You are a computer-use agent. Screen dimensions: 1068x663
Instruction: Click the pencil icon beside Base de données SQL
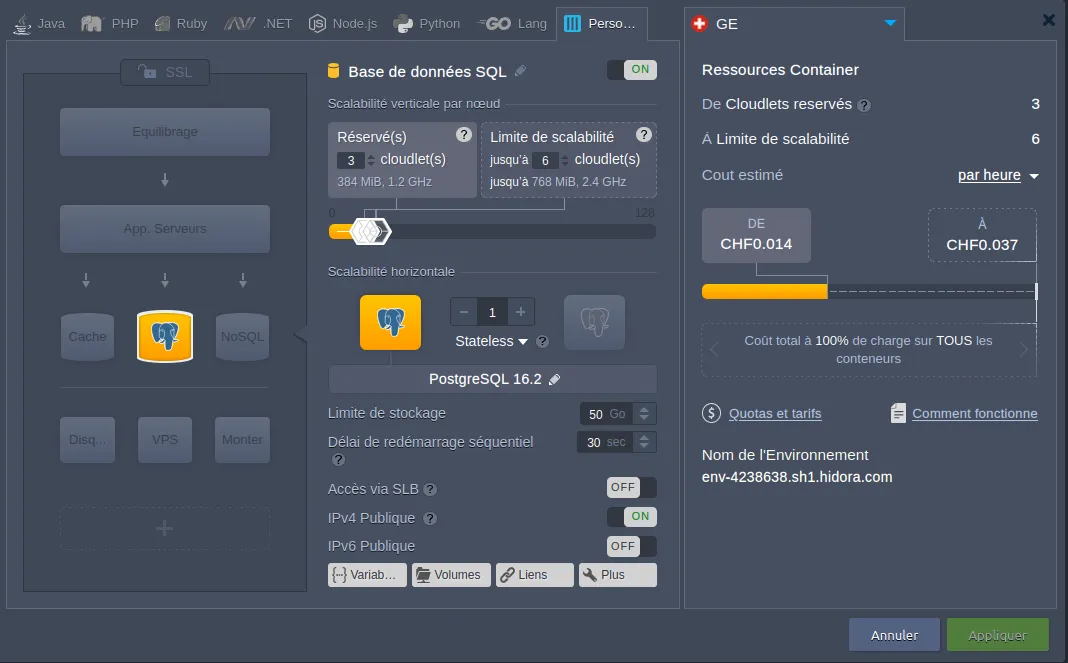[x=521, y=71]
